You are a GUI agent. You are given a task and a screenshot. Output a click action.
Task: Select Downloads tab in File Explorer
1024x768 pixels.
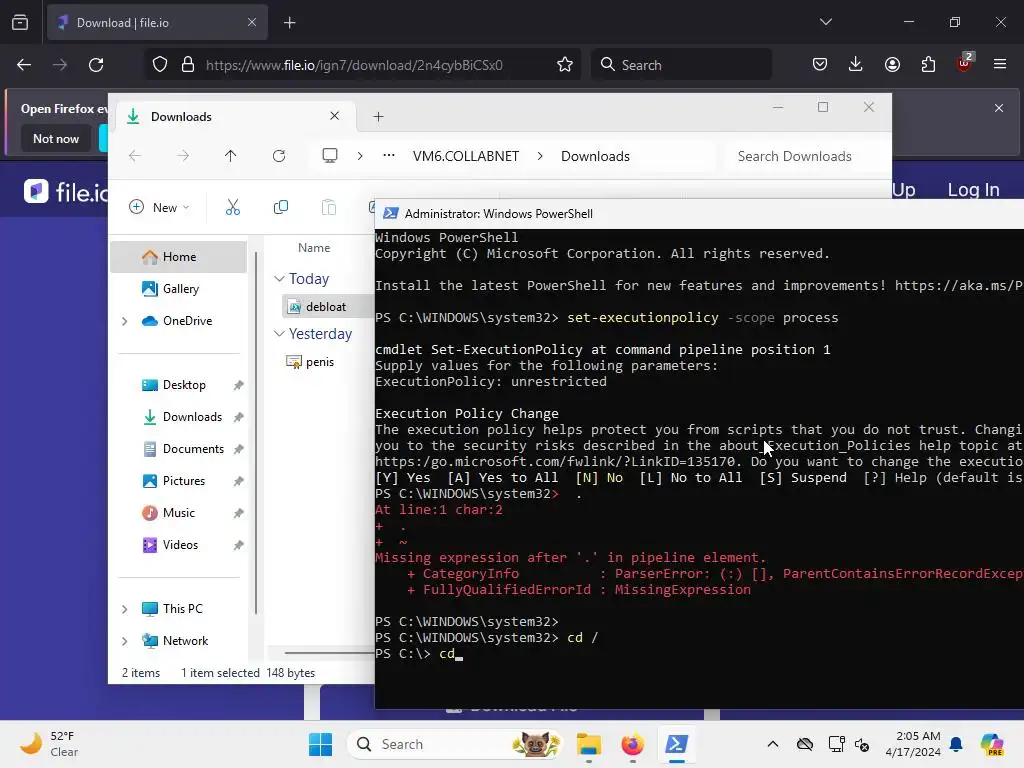234,116
